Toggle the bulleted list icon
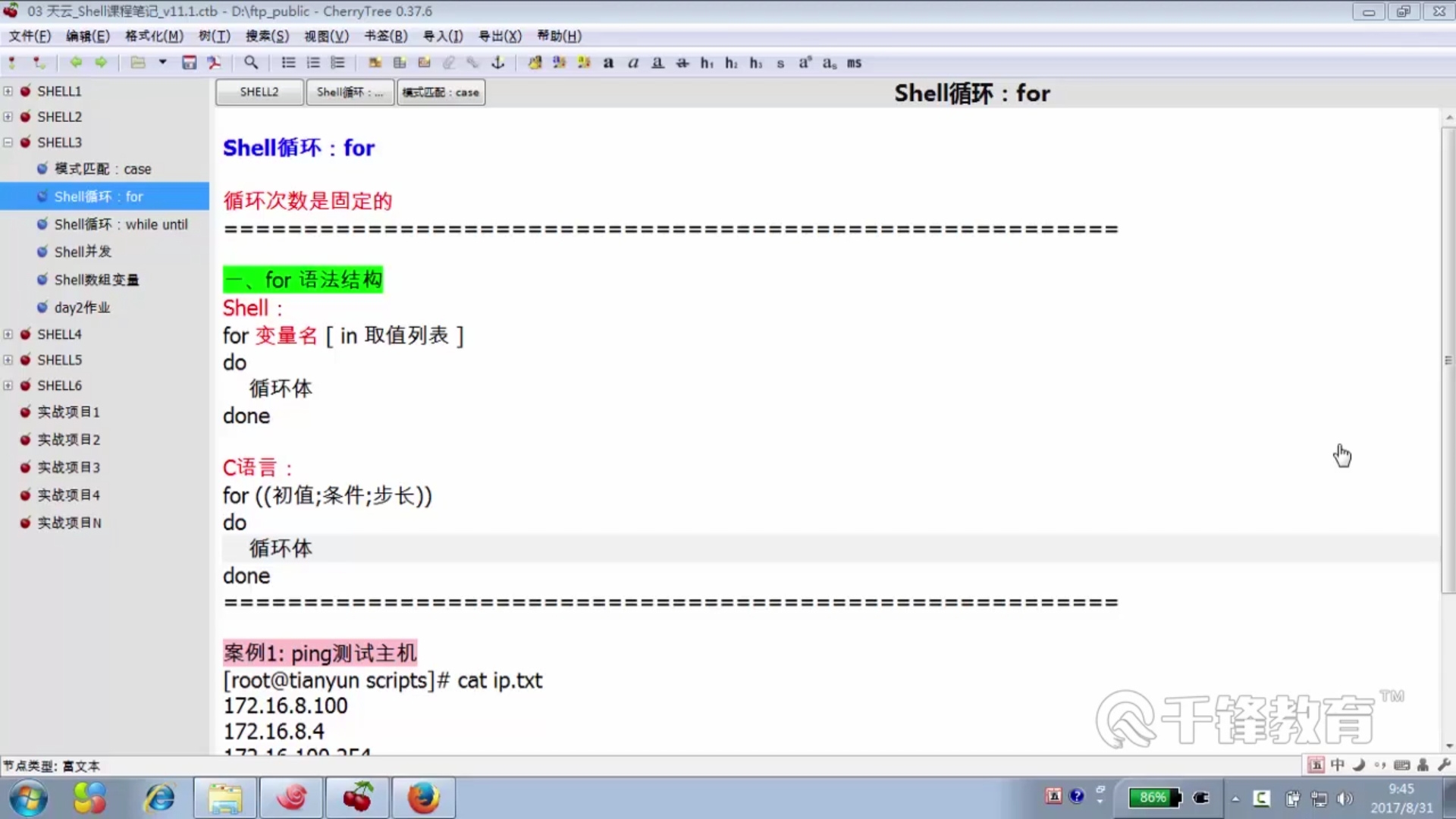Viewport: 1456px width, 819px height. tap(289, 63)
